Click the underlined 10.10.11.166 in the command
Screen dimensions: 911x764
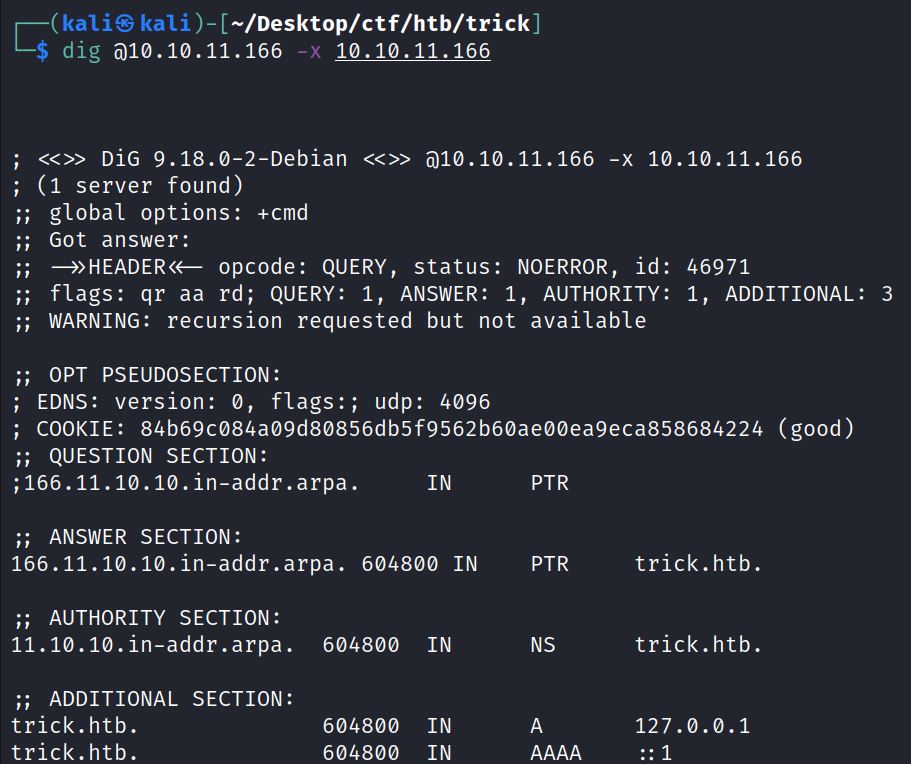[413, 51]
